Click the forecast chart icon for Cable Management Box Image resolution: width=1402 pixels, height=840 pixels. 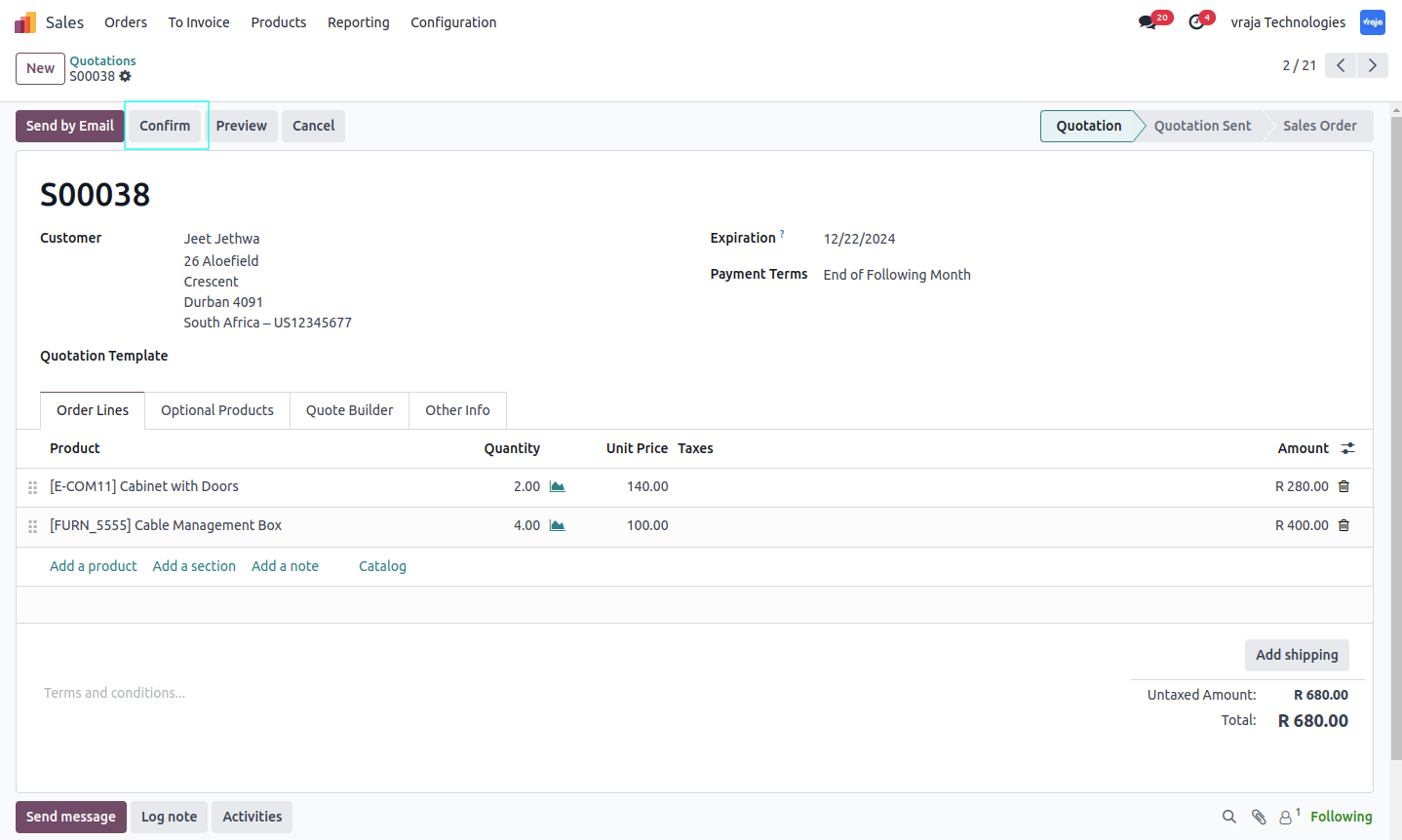557,525
